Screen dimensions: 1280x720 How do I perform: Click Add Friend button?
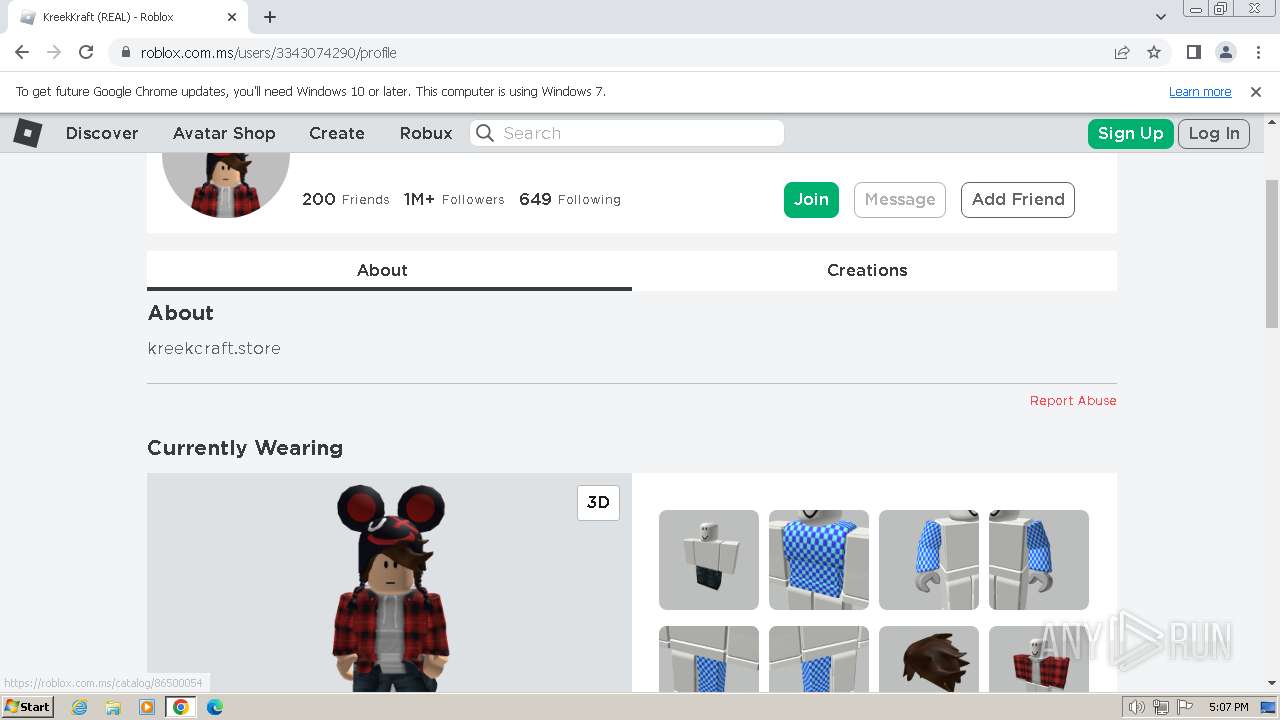[1018, 199]
